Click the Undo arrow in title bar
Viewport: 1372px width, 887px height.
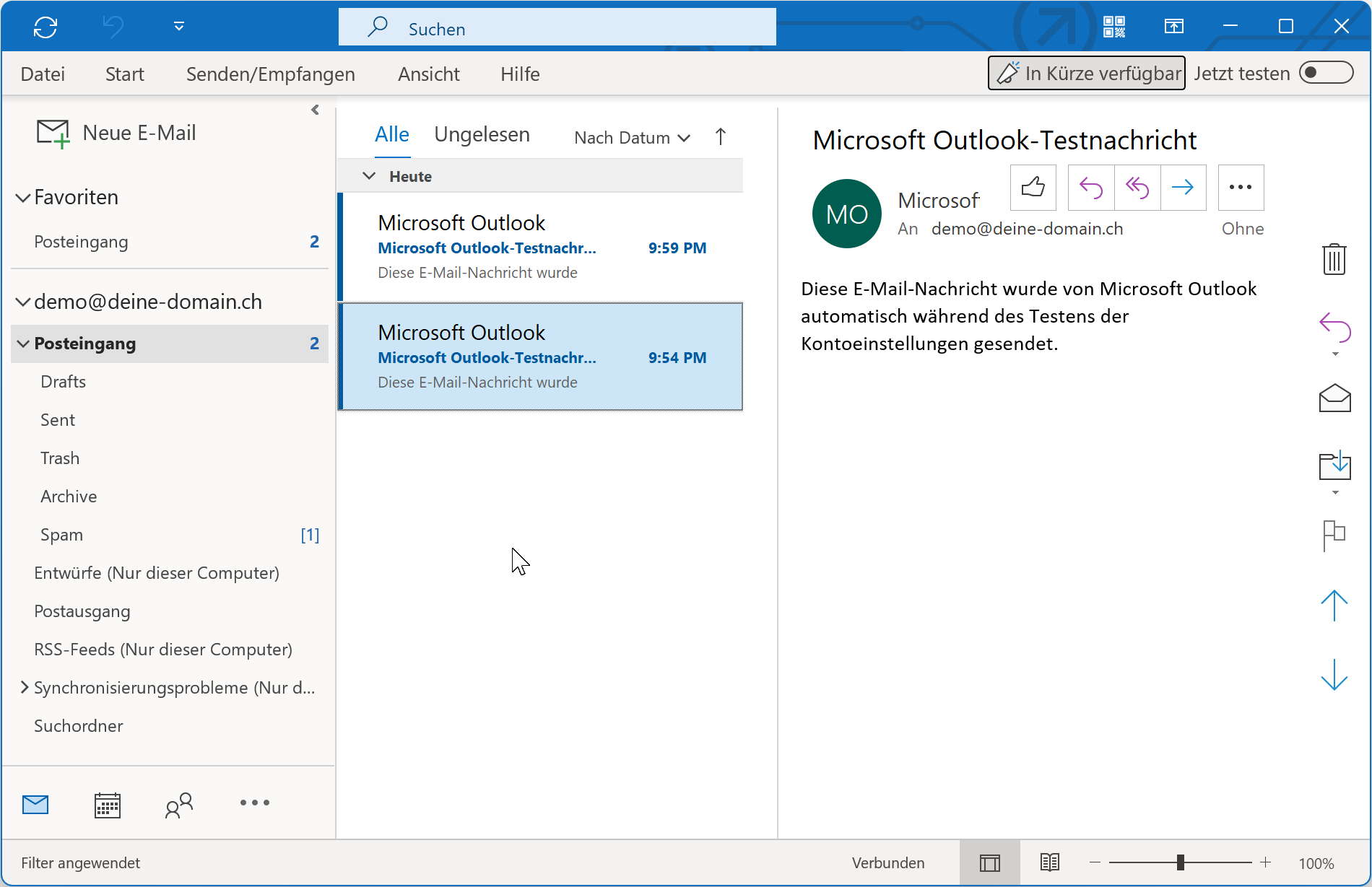[x=113, y=27]
